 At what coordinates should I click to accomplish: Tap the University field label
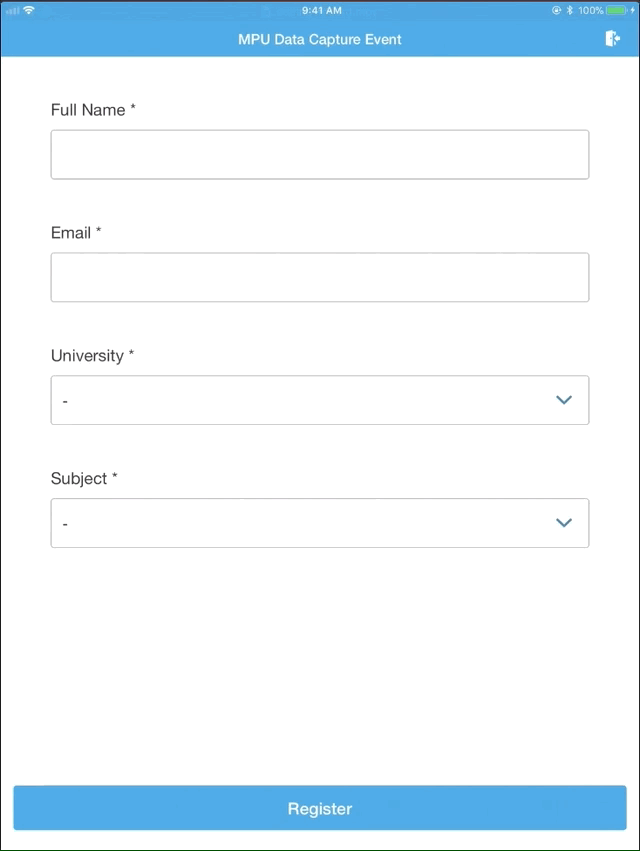tap(92, 355)
